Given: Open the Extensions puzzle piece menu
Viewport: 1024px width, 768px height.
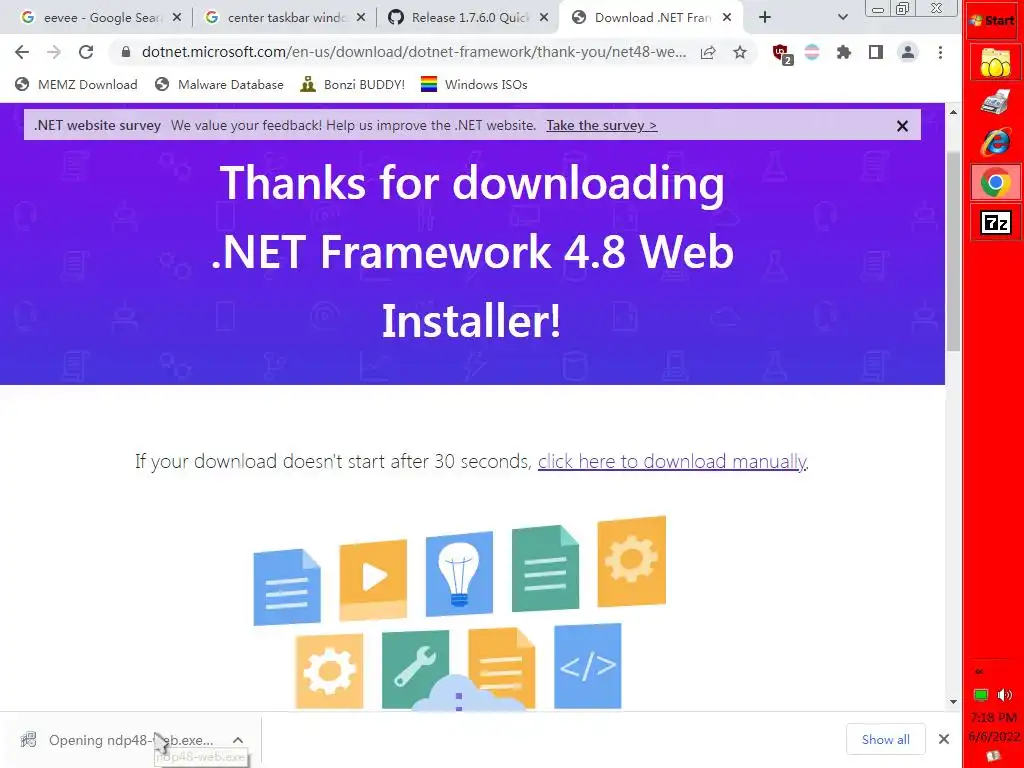Looking at the screenshot, I should point(844,52).
